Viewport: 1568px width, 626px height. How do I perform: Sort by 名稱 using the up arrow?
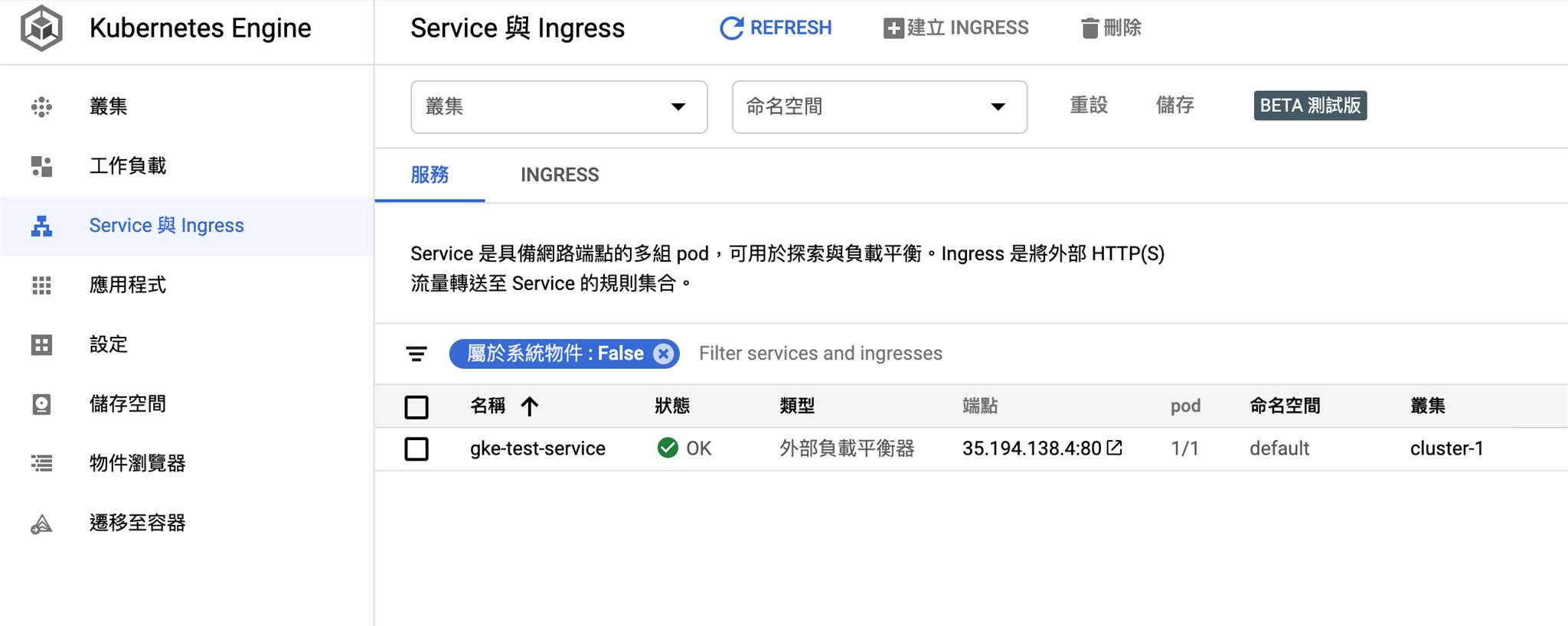[x=529, y=406]
